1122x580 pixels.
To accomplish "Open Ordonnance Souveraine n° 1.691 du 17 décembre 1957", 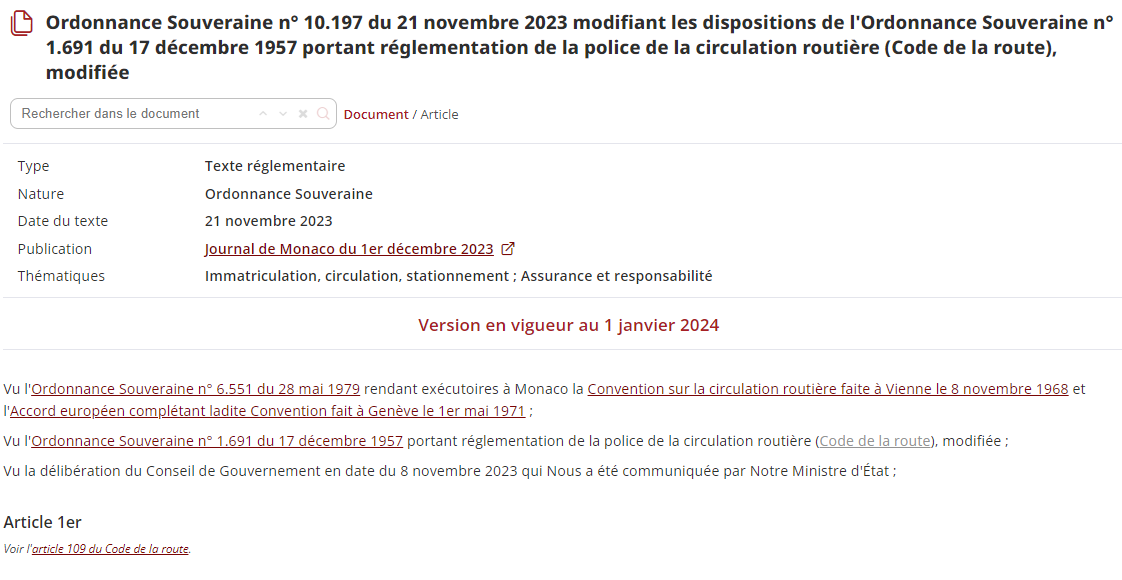I will [x=217, y=441].
